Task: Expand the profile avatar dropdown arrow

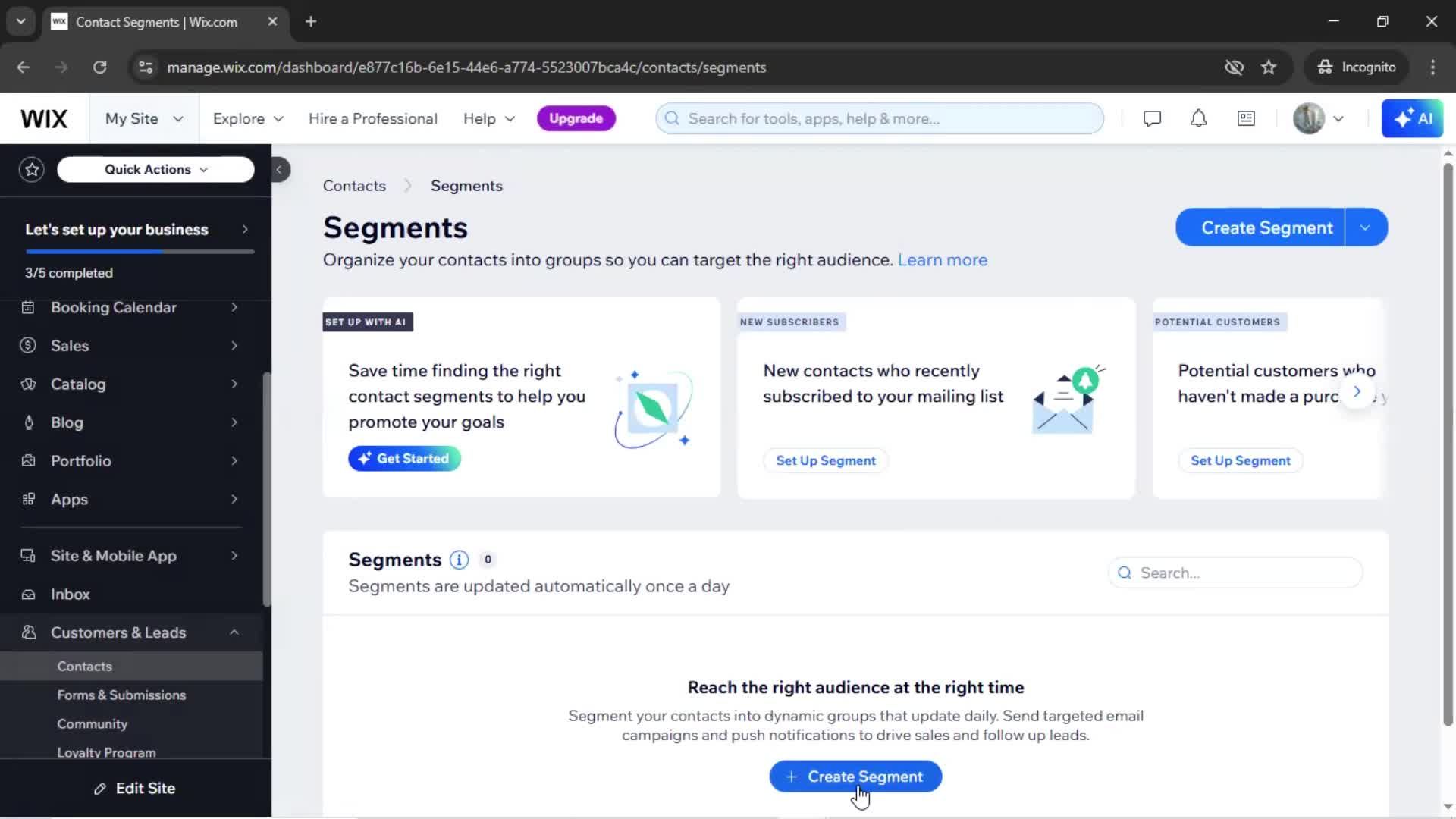Action: [1338, 119]
